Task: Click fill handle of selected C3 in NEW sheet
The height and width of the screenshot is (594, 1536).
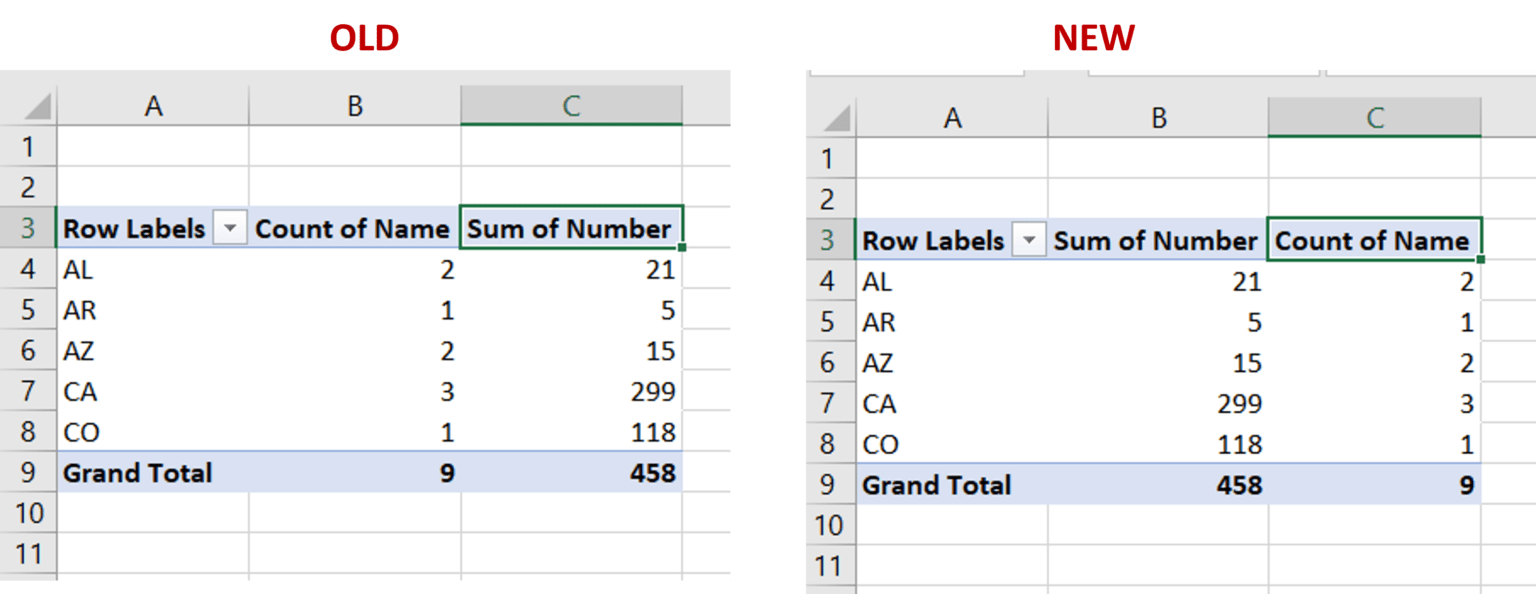Action: coord(1480,259)
